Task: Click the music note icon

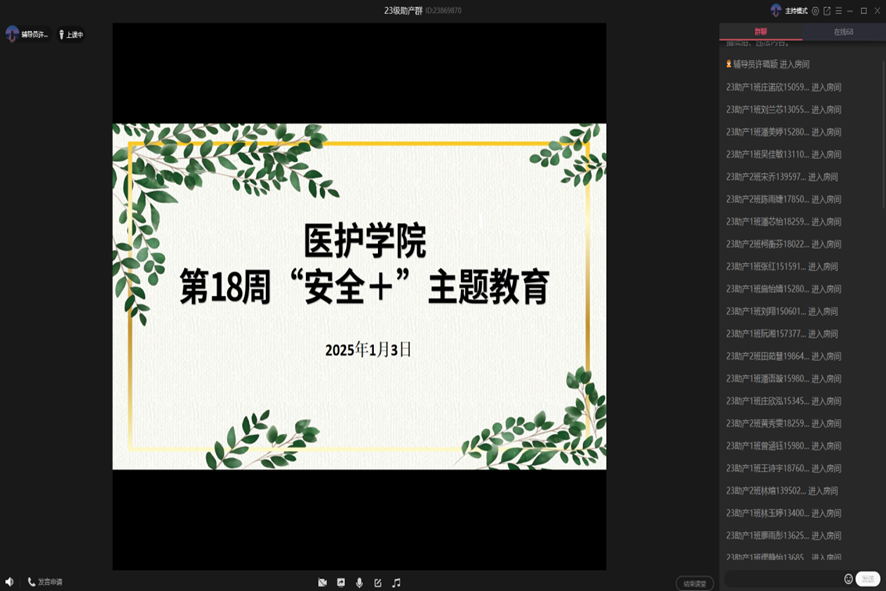Action: pos(396,582)
